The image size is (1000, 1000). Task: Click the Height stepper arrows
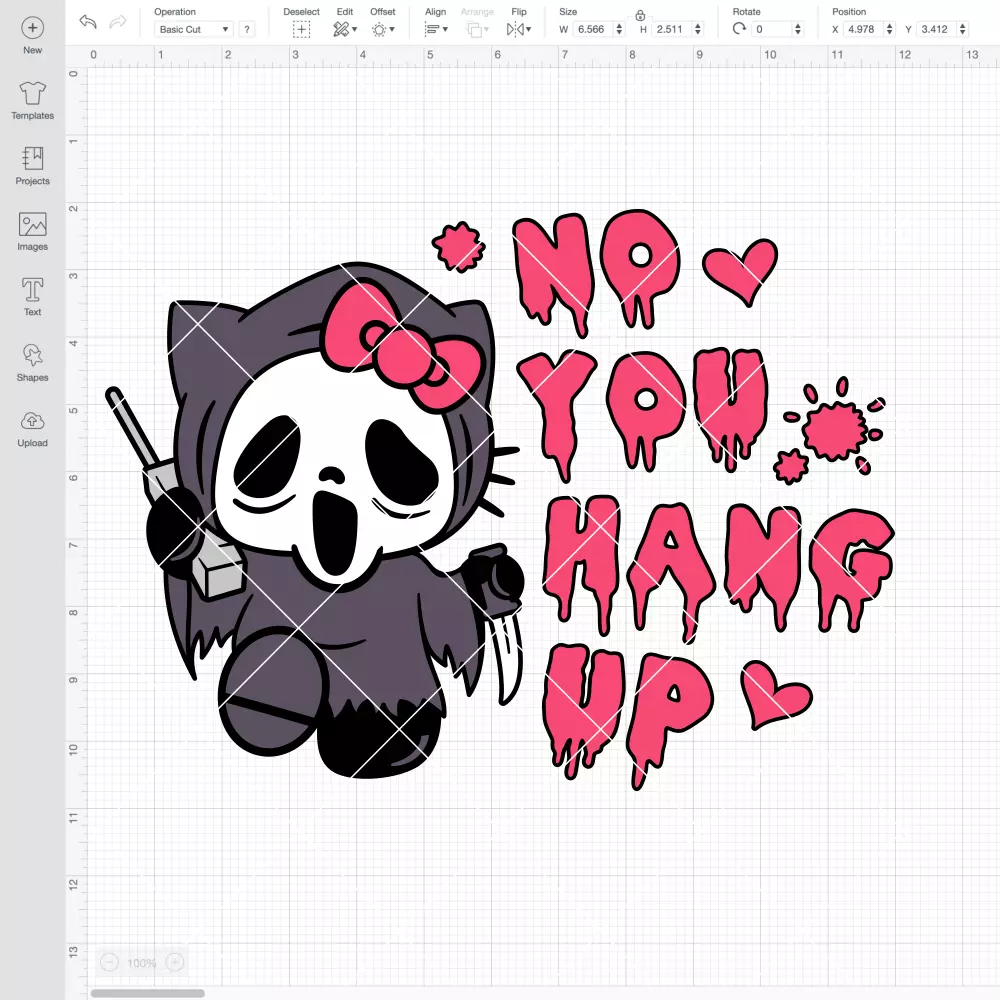pos(698,29)
